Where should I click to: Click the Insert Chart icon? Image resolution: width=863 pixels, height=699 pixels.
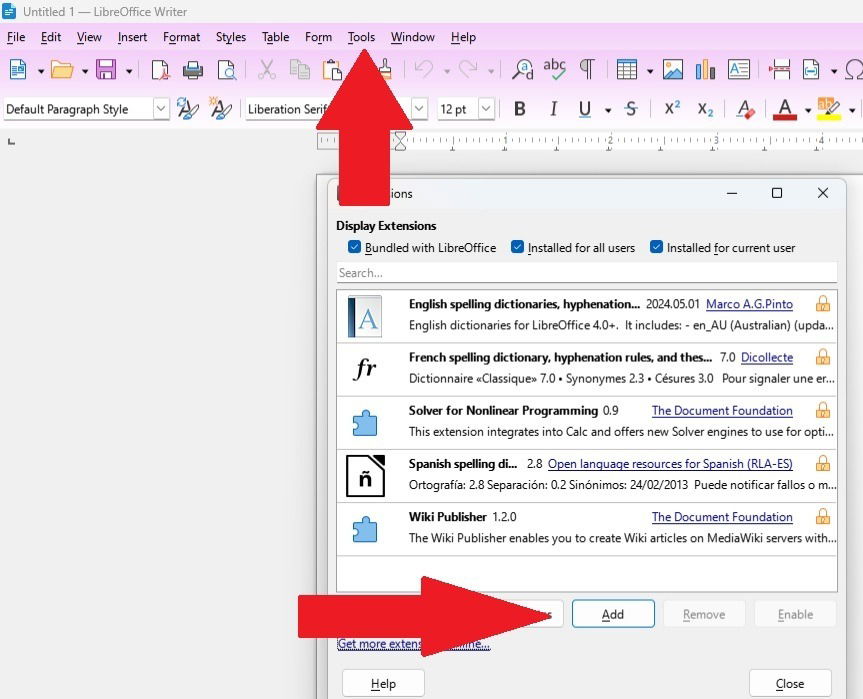pyautogui.click(x=705, y=70)
